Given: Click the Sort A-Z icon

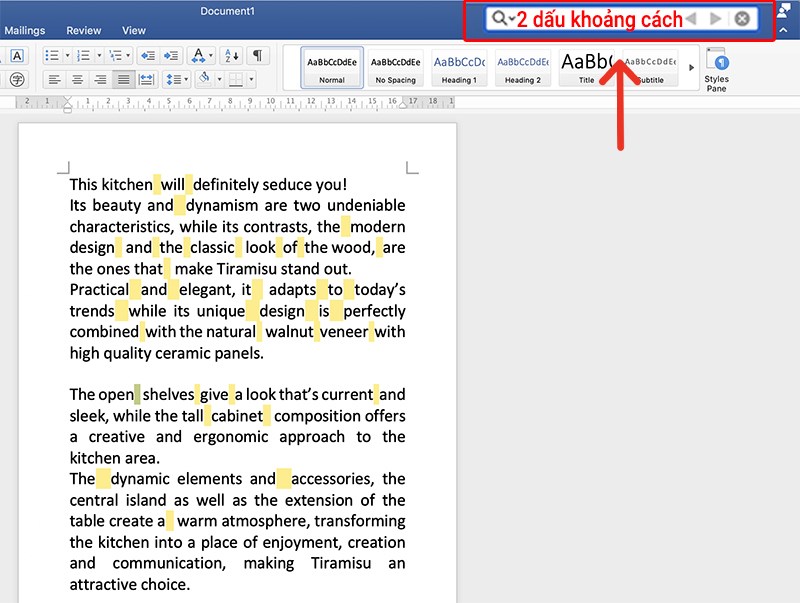Looking at the screenshot, I should (232, 56).
